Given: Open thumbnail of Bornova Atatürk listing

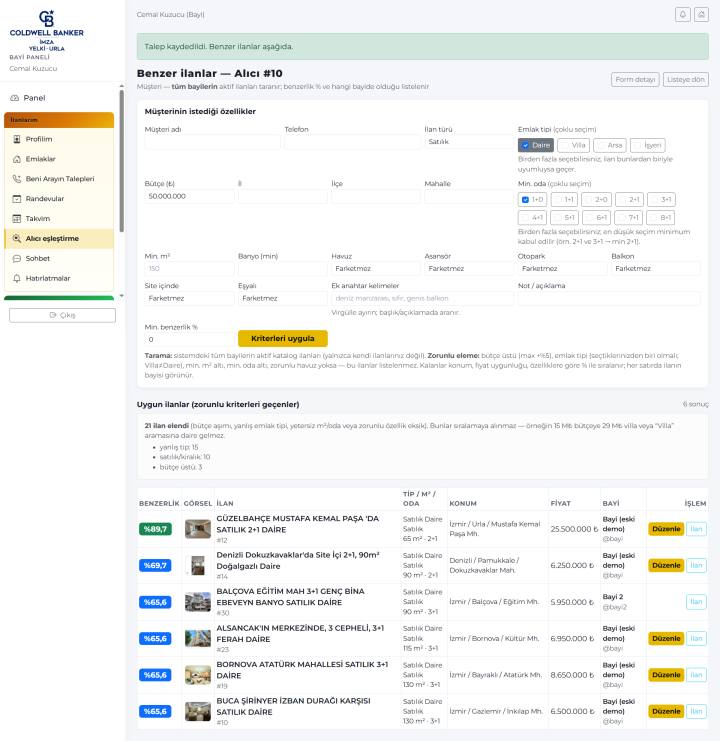Looking at the screenshot, I should pyautogui.click(x=197, y=675).
